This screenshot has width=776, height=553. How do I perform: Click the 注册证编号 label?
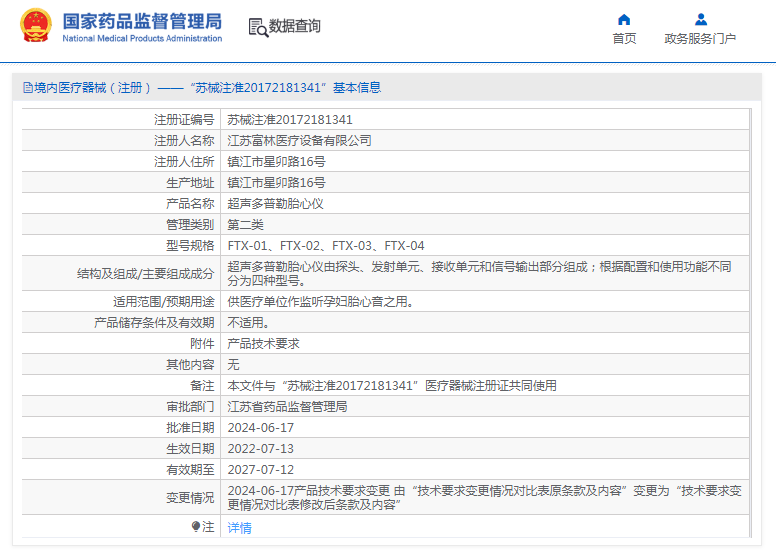(x=184, y=120)
